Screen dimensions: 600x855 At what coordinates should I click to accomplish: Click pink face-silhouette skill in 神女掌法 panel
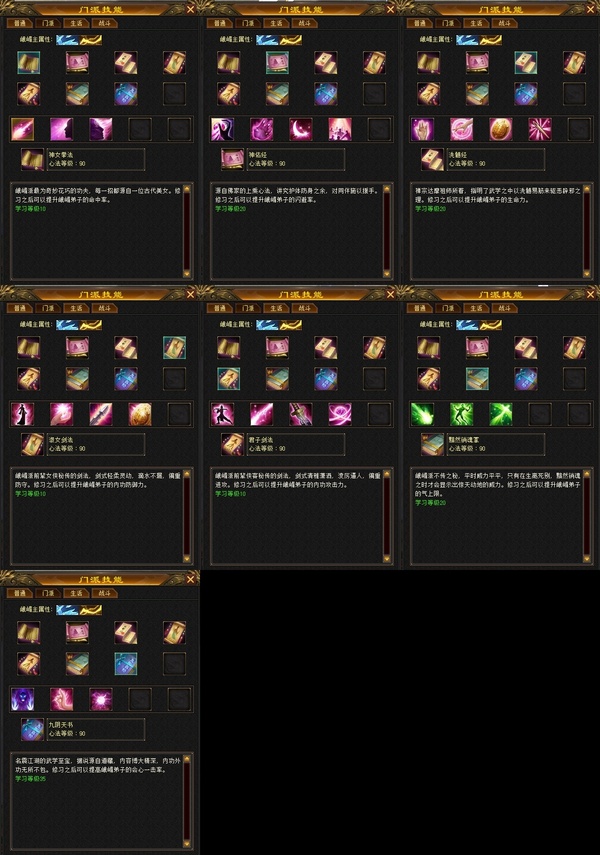point(62,129)
